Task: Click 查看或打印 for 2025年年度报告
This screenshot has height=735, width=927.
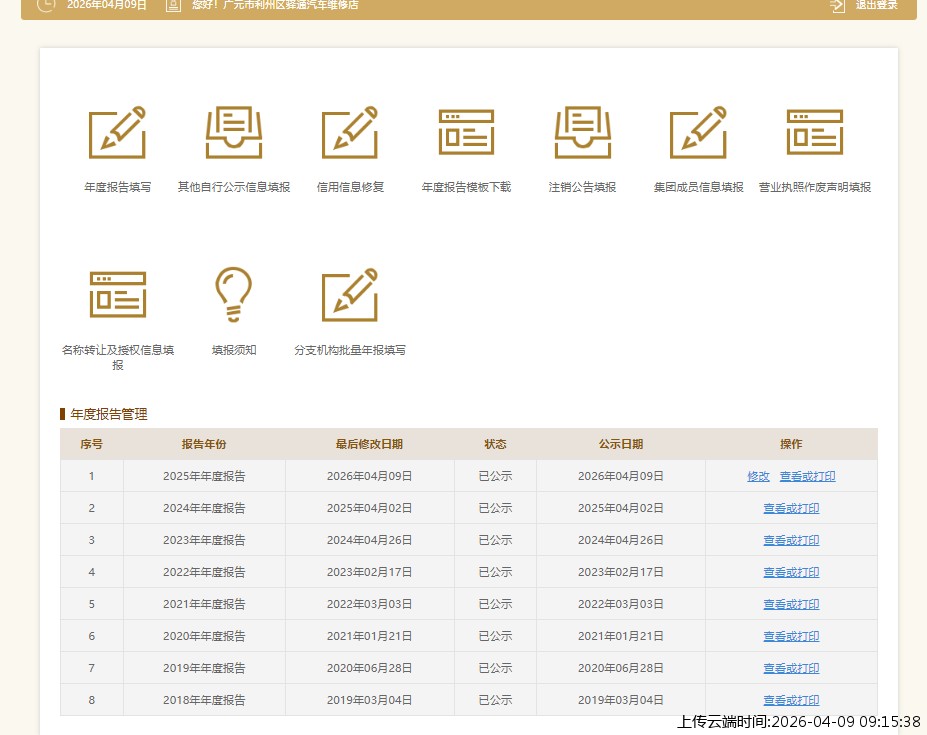Action: point(807,477)
